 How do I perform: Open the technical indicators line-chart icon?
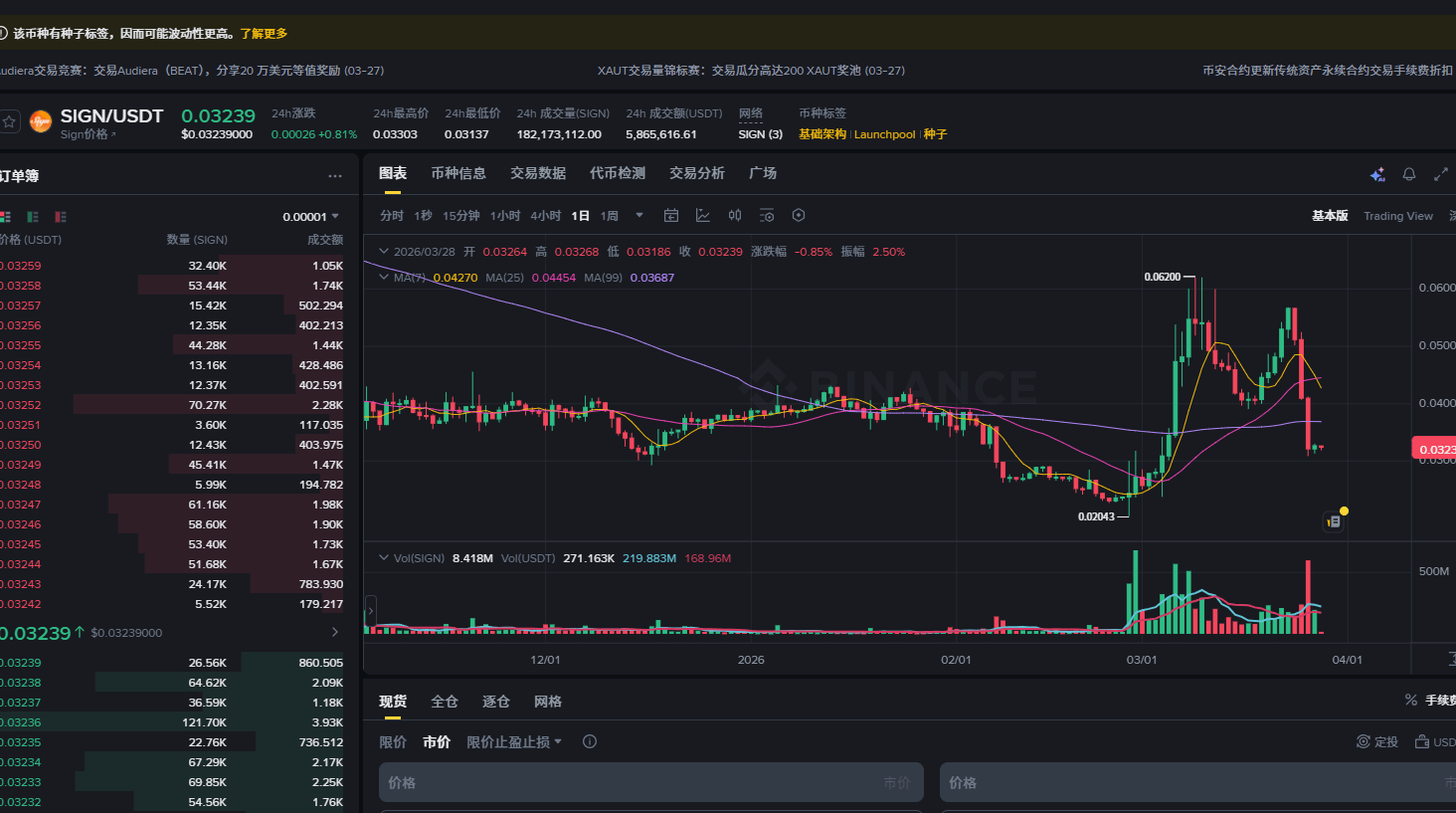(703, 215)
